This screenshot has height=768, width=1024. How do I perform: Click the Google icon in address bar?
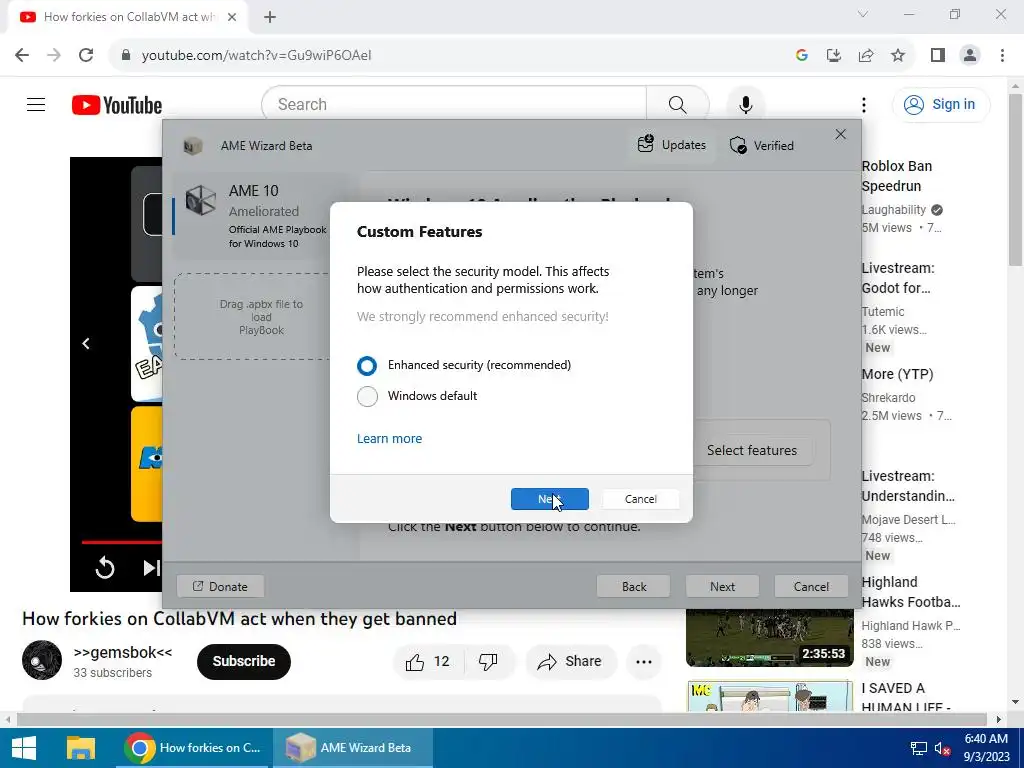point(802,55)
